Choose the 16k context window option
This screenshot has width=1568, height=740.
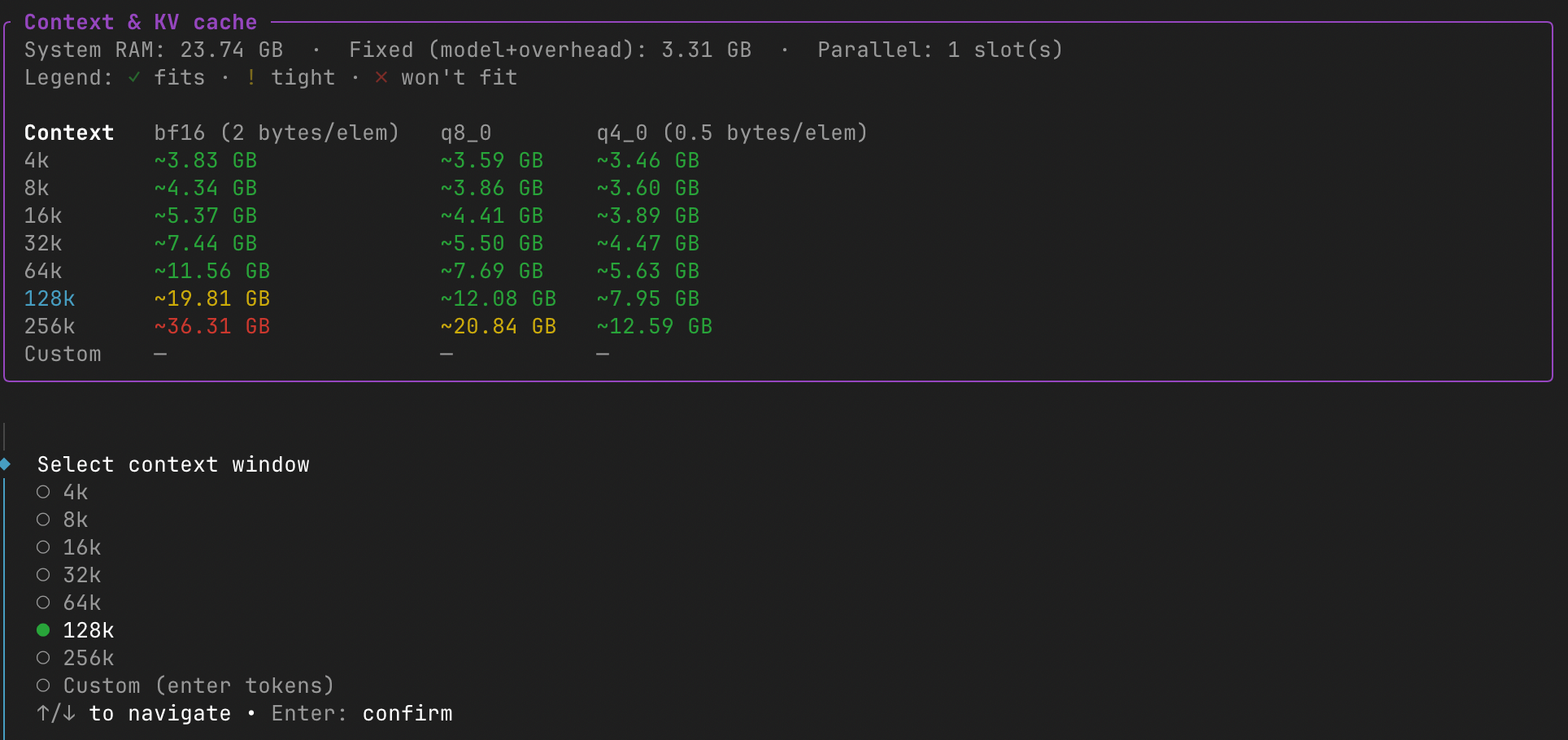click(68, 547)
